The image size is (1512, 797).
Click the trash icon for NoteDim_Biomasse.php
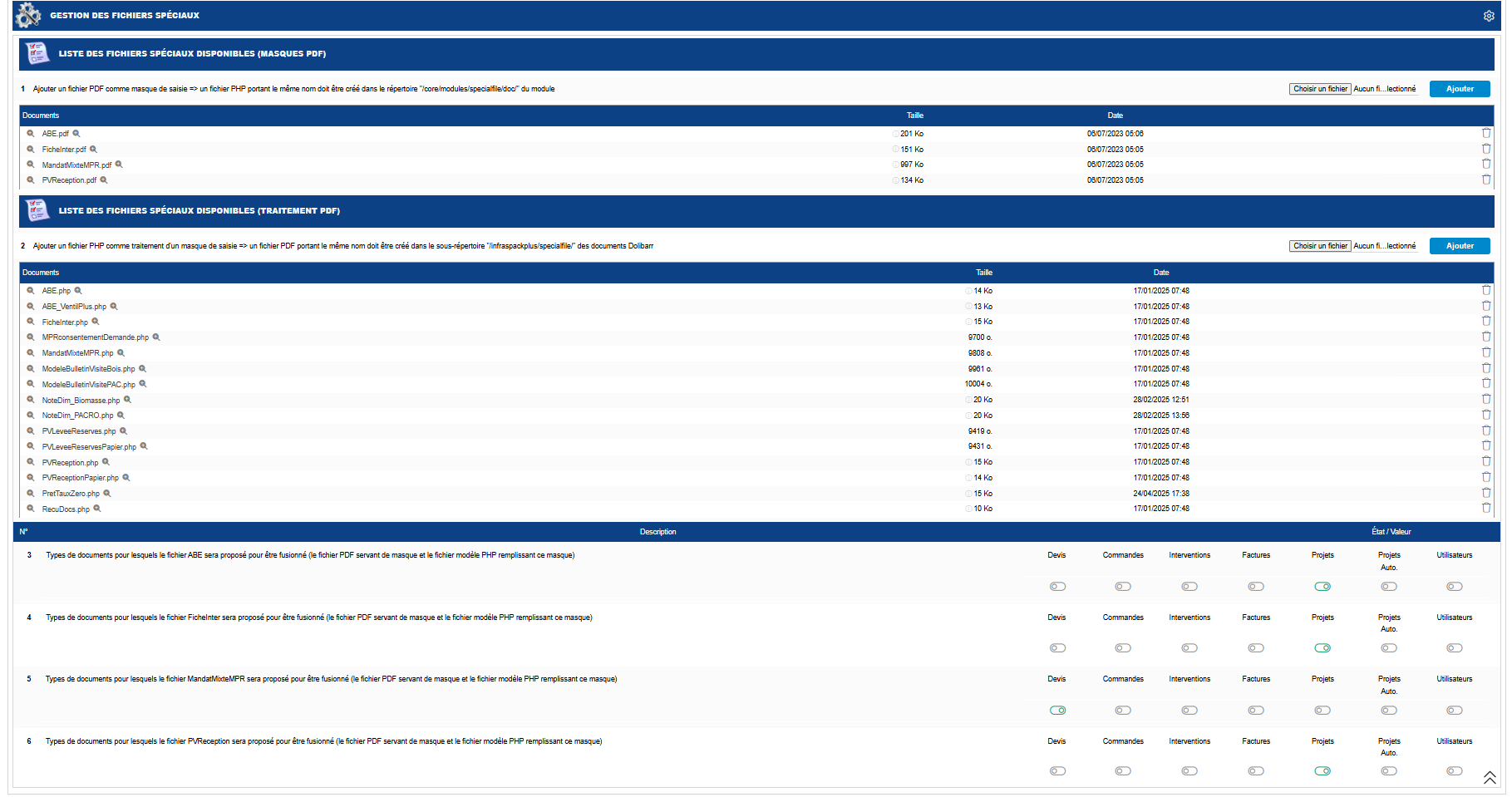[x=1486, y=399]
